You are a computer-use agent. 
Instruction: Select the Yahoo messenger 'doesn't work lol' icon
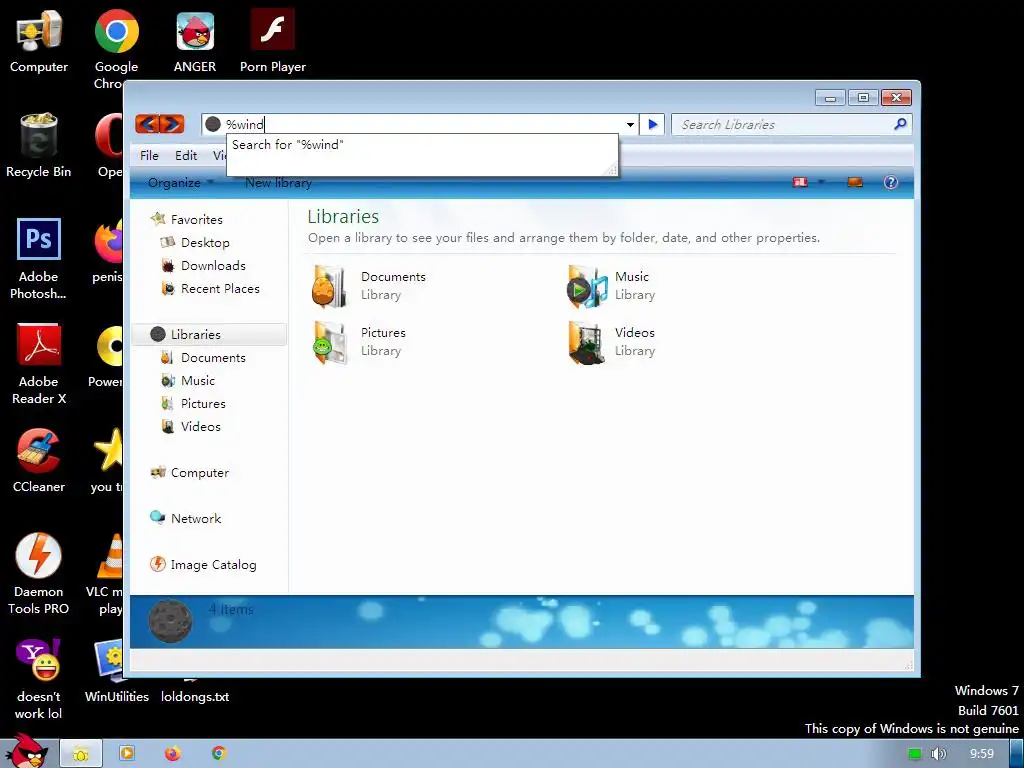(39, 679)
